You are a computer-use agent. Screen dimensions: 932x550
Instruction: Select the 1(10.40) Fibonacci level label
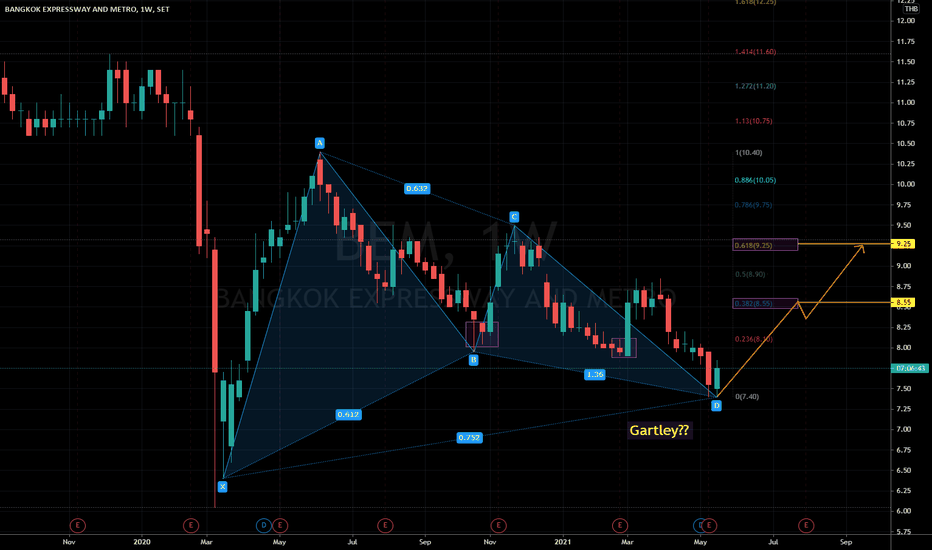(x=748, y=153)
